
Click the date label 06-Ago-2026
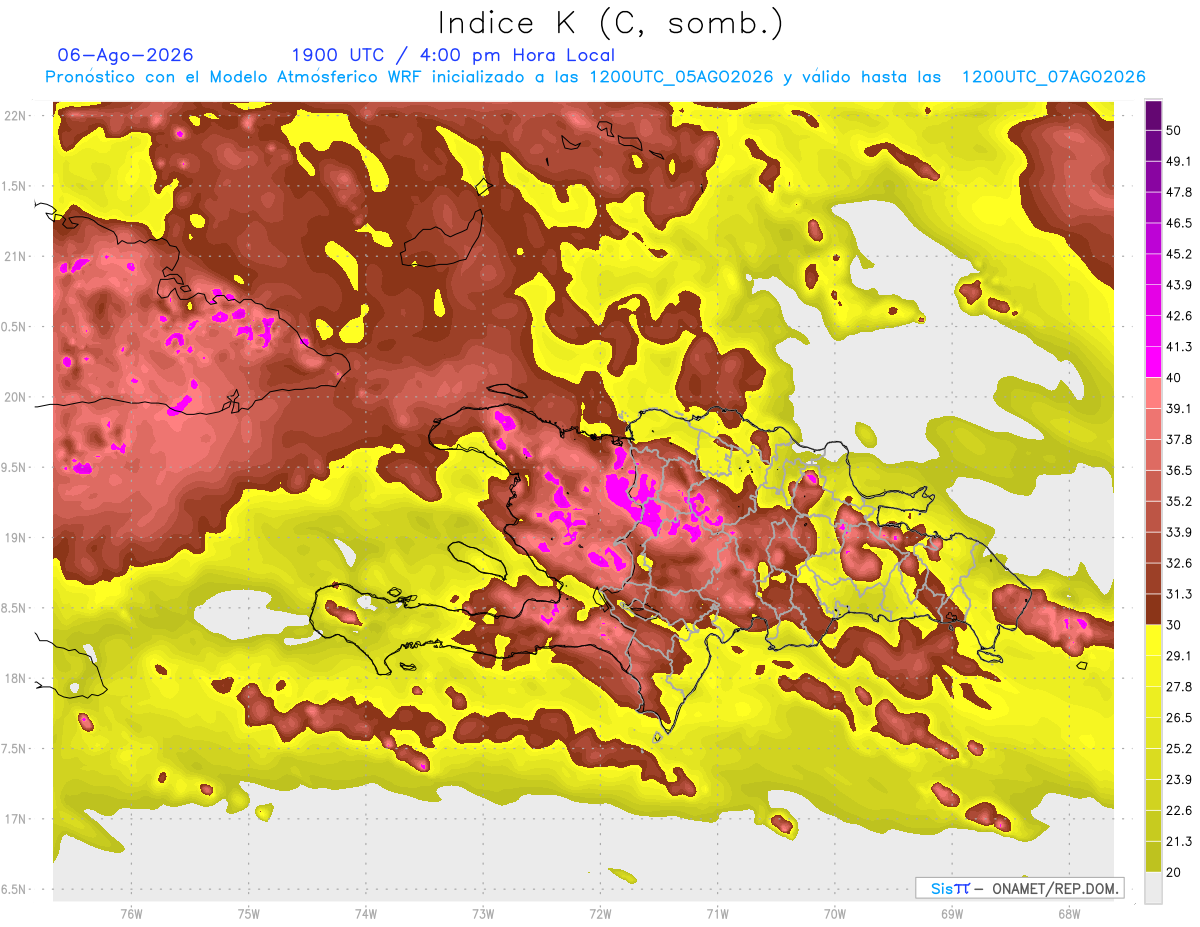(126, 55)
